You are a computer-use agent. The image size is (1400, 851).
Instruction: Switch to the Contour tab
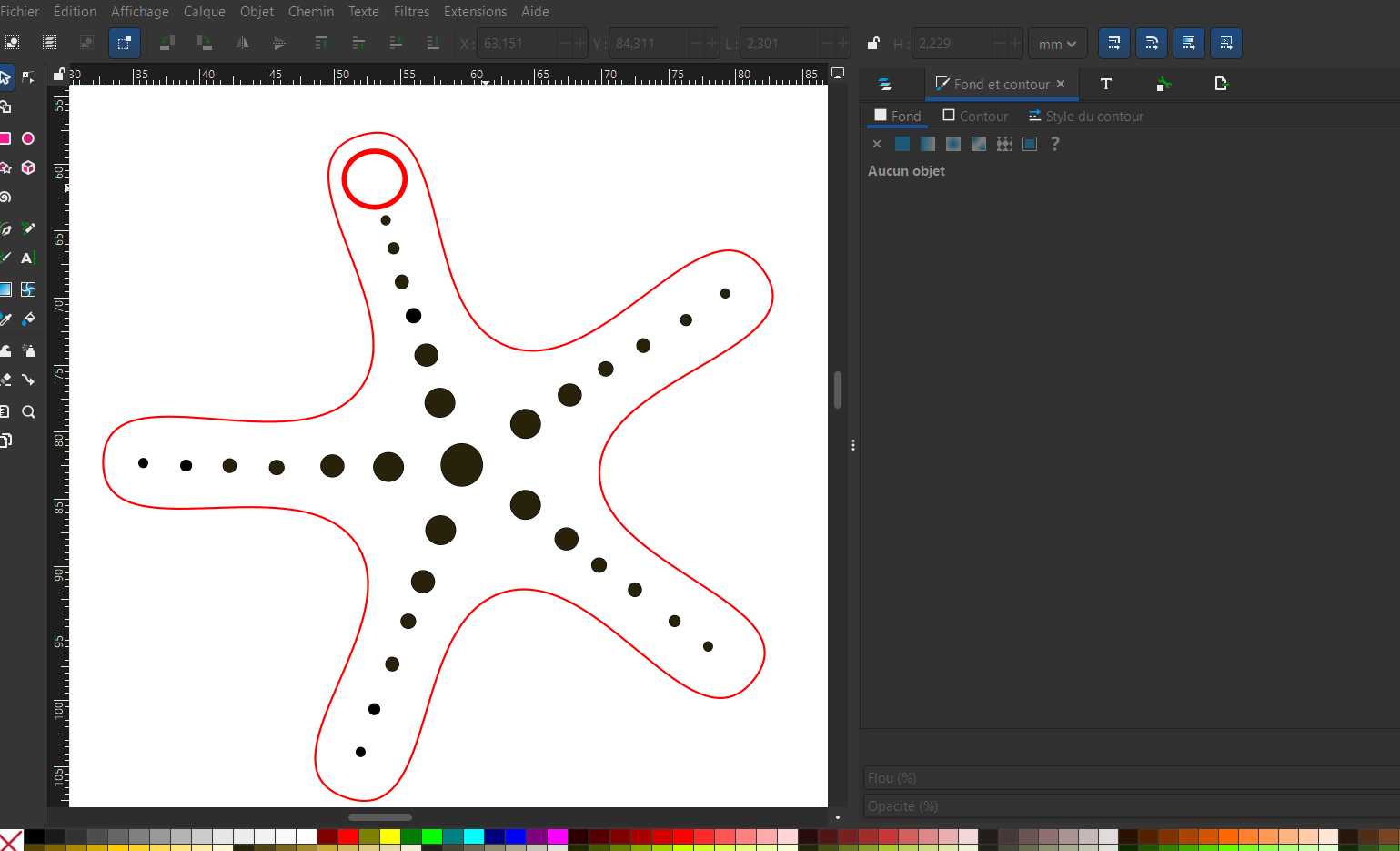(x=975, y=117)
